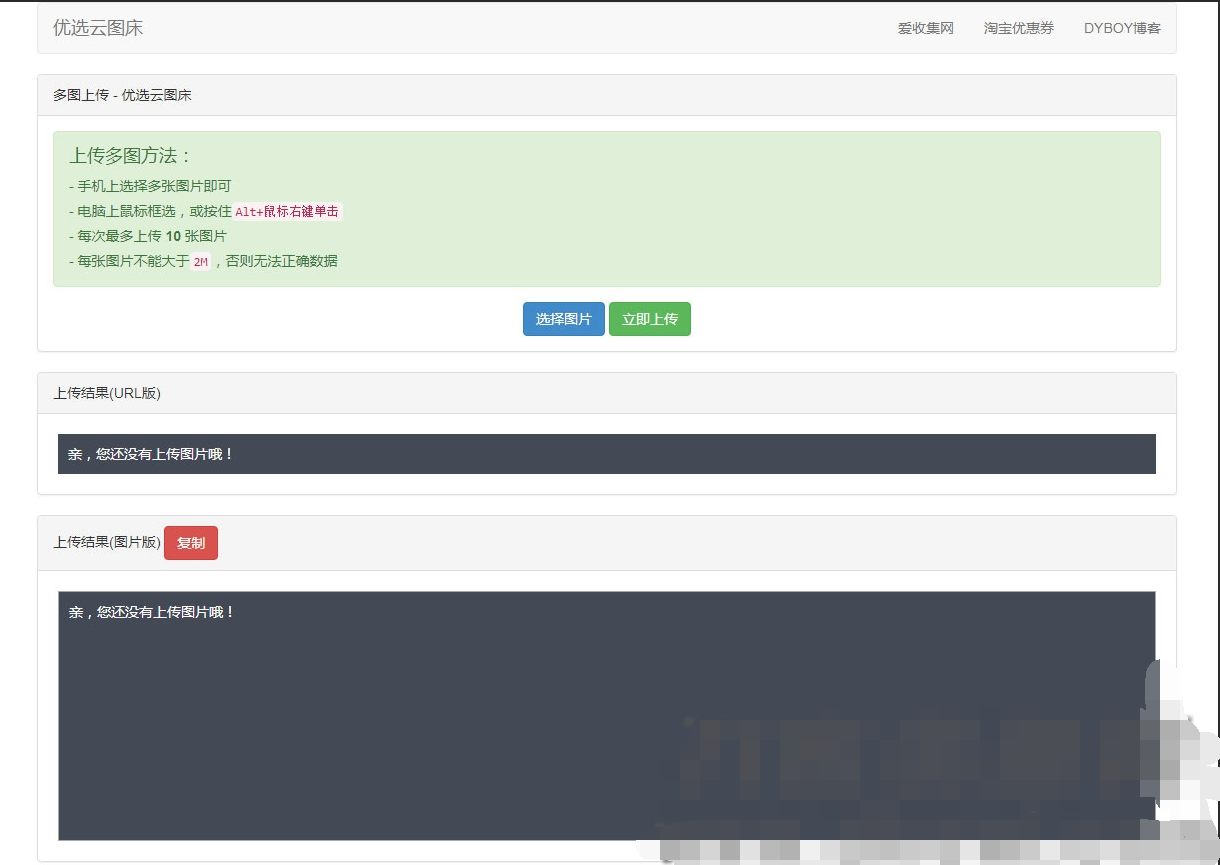Click the Alt+鼠标右键单击 code snippet
Viewport: 1220px width, 865px height.
tap(287, 211)
